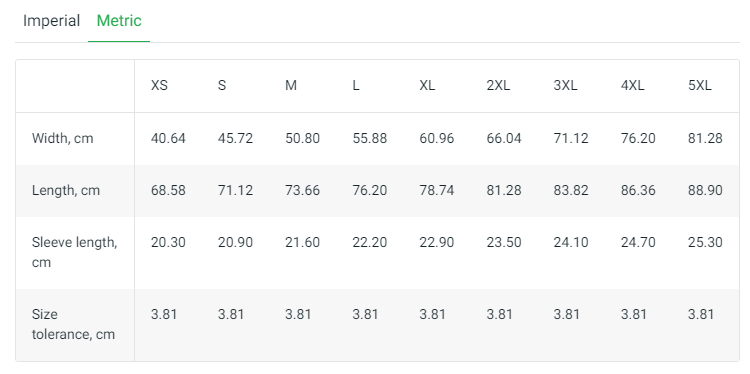Click width value 81.28 for 5XL
The height and width of the screenshot is (374, 750).
[706, 139]
